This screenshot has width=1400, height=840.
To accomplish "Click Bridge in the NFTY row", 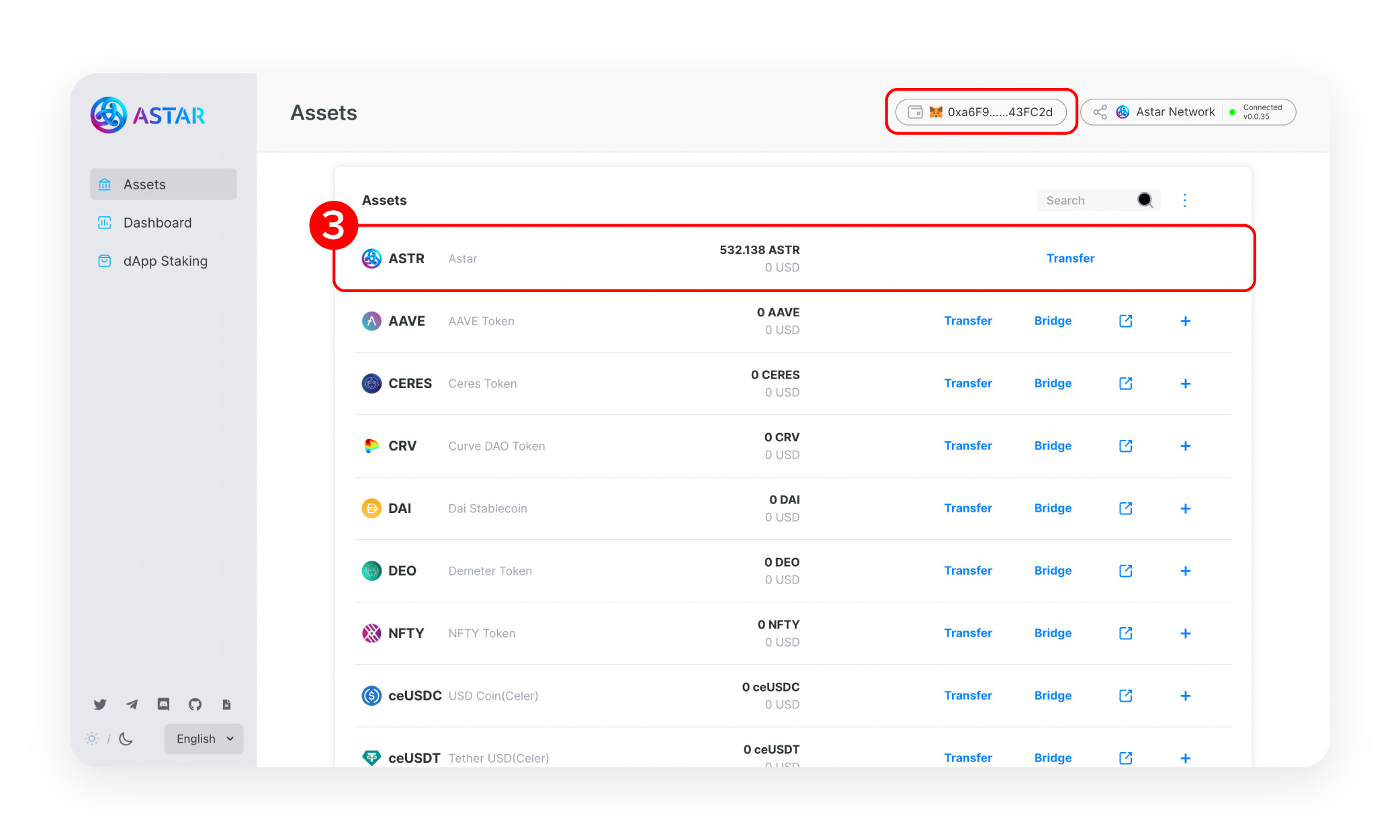I will tap(1053, 633).
